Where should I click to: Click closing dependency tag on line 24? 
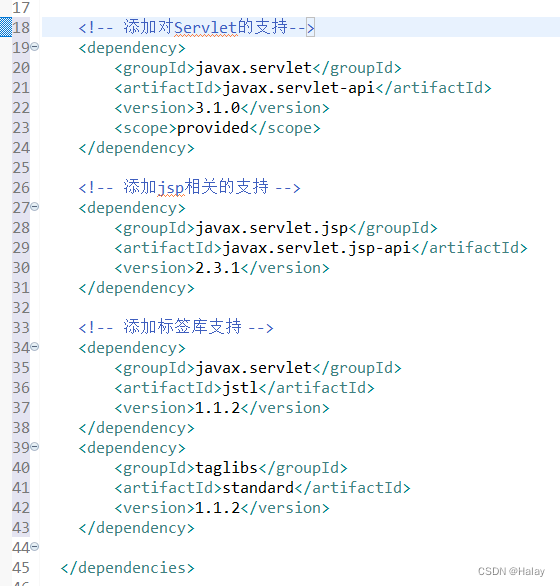click(136, 148)
